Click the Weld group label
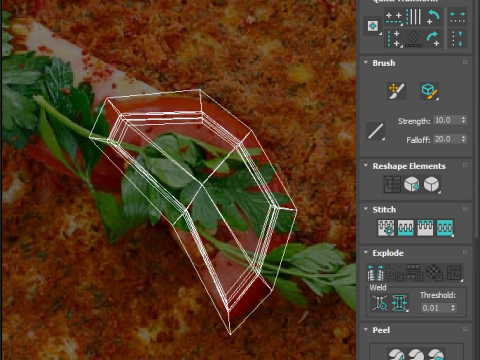The height and width of the screenshot is (360, 480). 378,287
